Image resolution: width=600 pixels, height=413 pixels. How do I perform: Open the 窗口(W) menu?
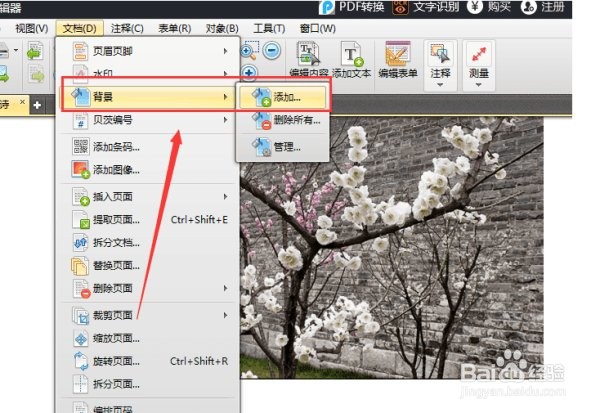point(318,28)
